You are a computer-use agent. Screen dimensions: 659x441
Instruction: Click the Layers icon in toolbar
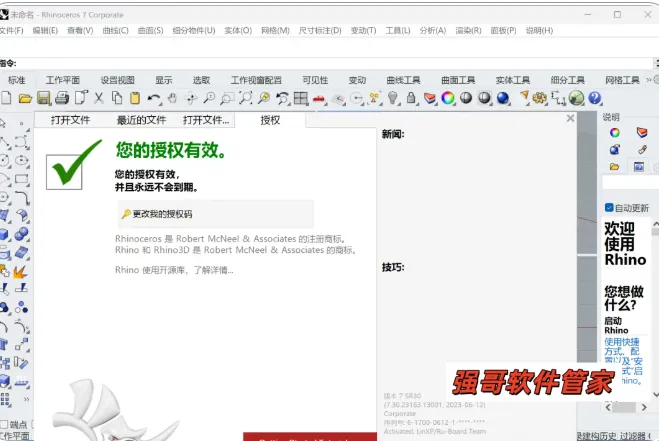click(430, 98)
